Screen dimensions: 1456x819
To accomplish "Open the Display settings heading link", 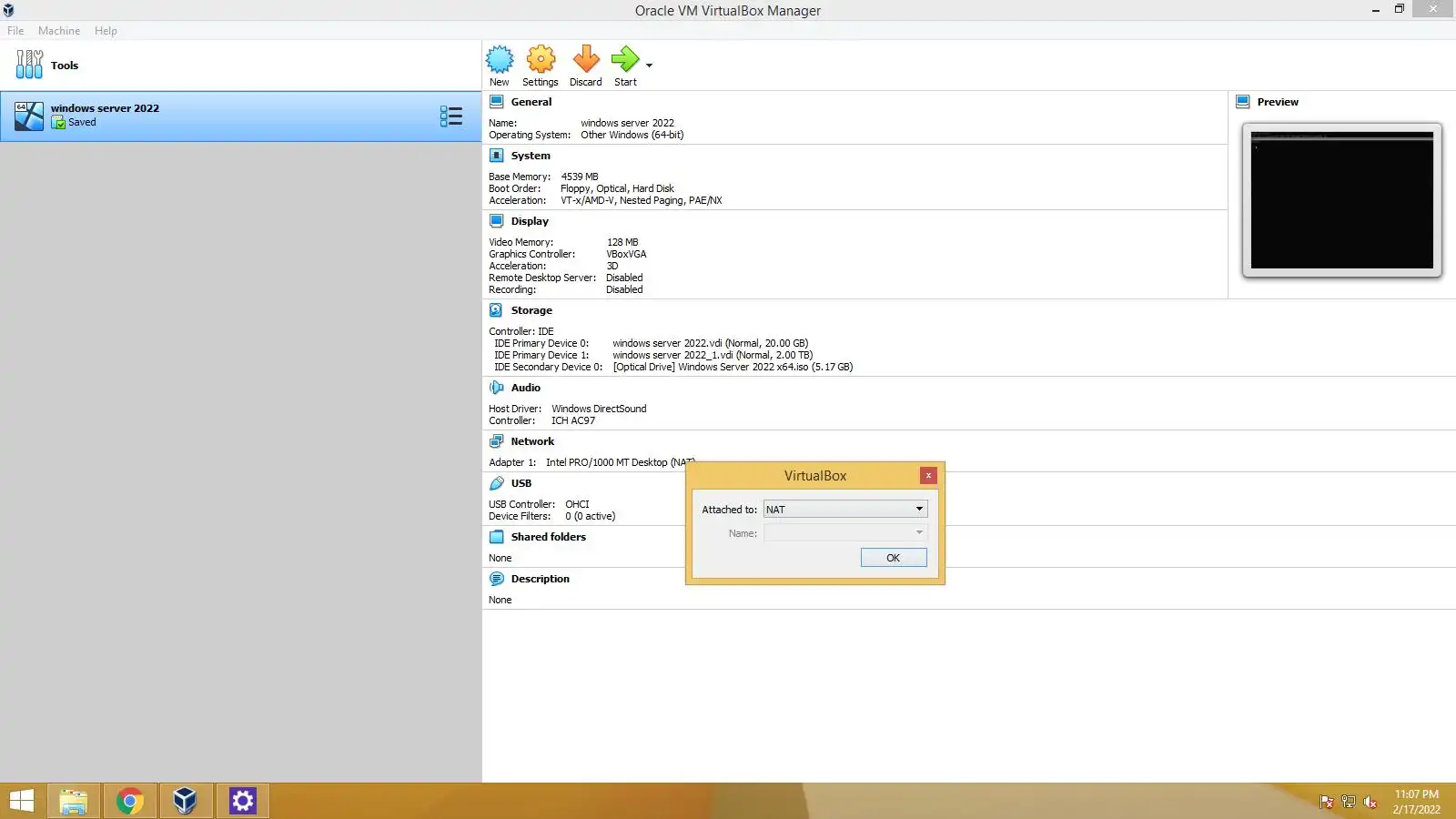I will (530, 221).
